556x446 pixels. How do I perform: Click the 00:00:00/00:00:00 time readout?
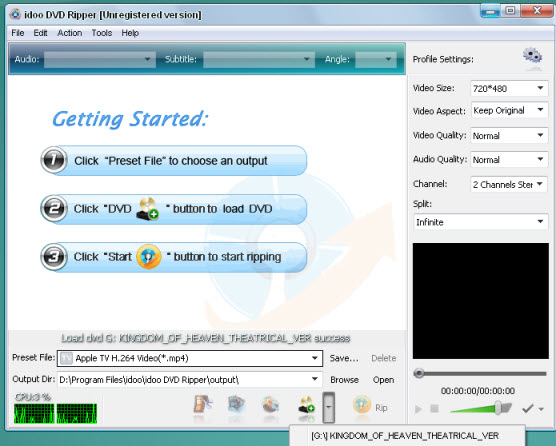(478, 391)
